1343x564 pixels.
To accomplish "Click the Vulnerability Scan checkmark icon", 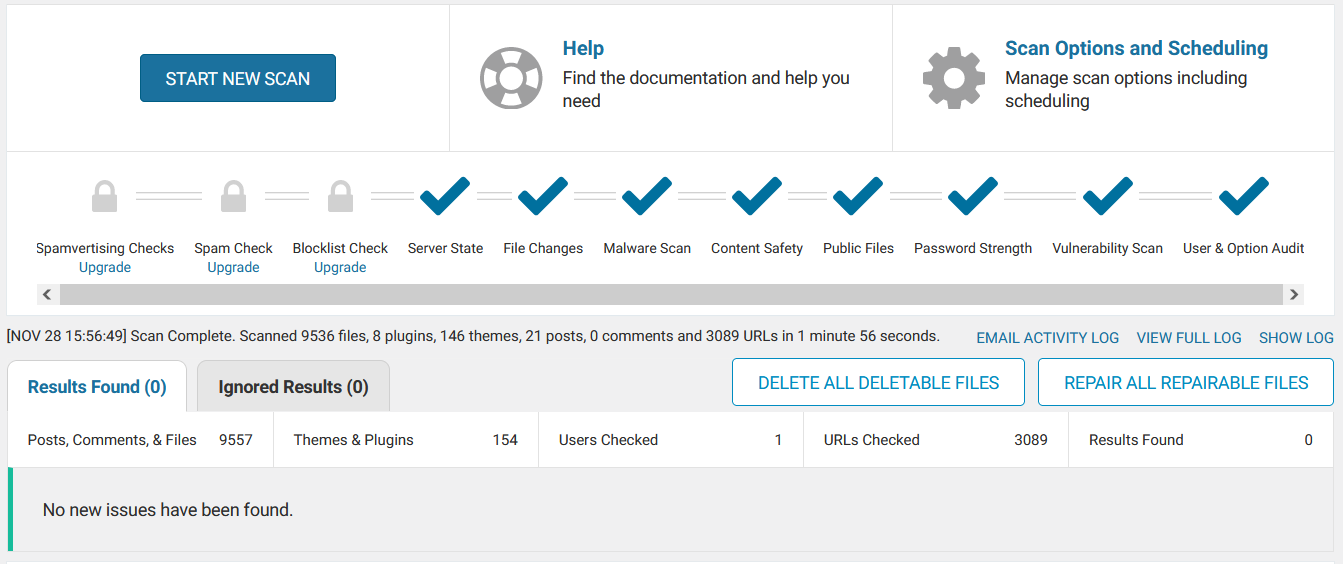I will pos(1108,196).
